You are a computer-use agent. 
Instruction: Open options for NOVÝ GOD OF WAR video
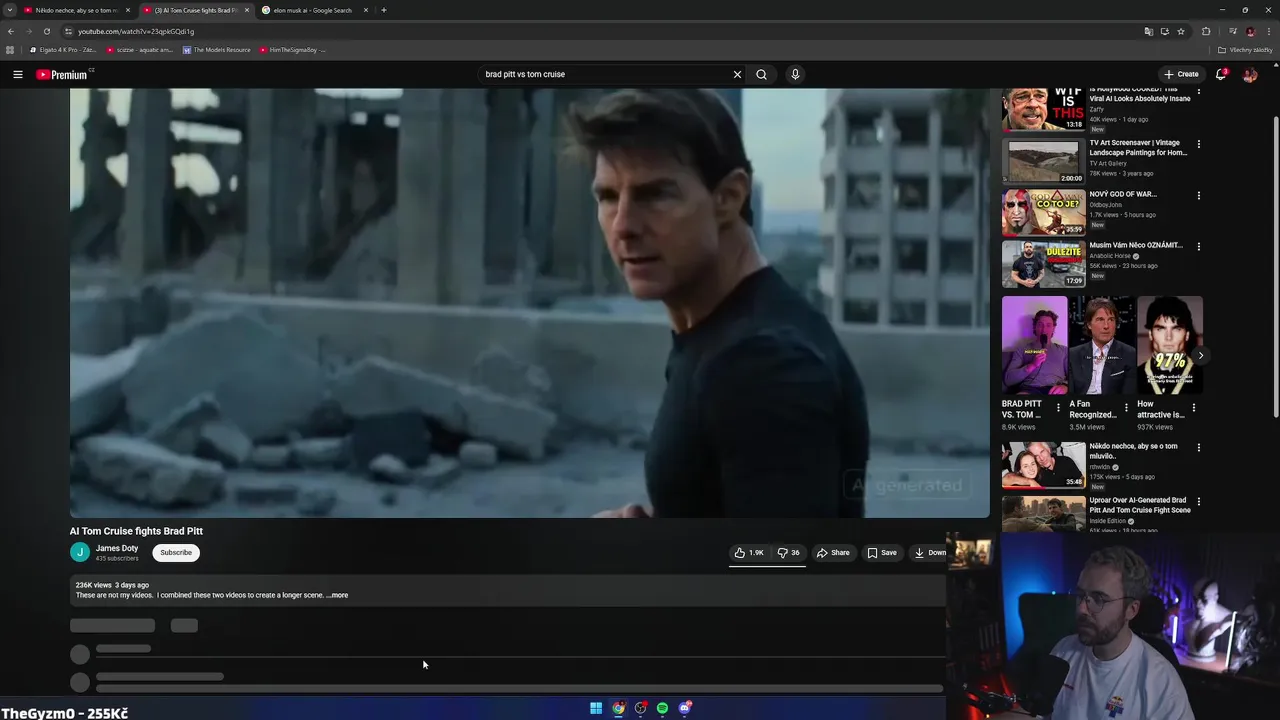coord(1198,195)
